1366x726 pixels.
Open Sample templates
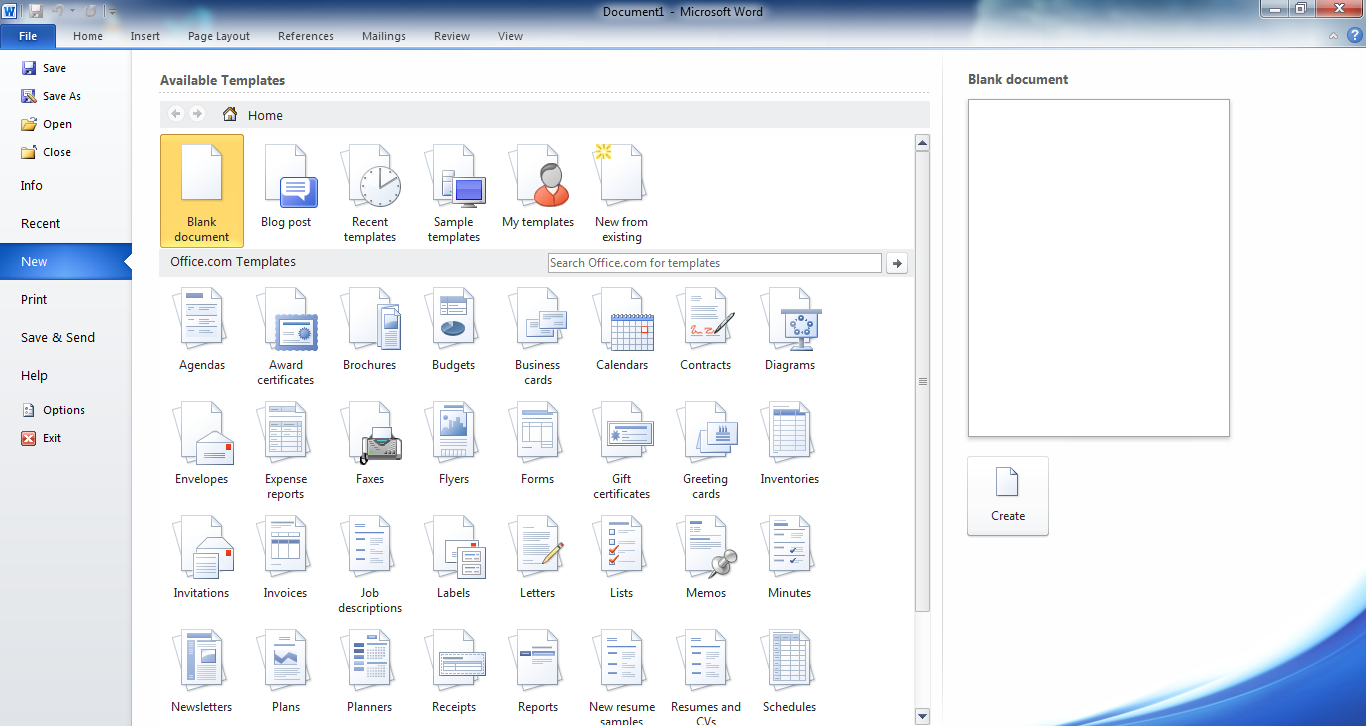tap(454, 192)
